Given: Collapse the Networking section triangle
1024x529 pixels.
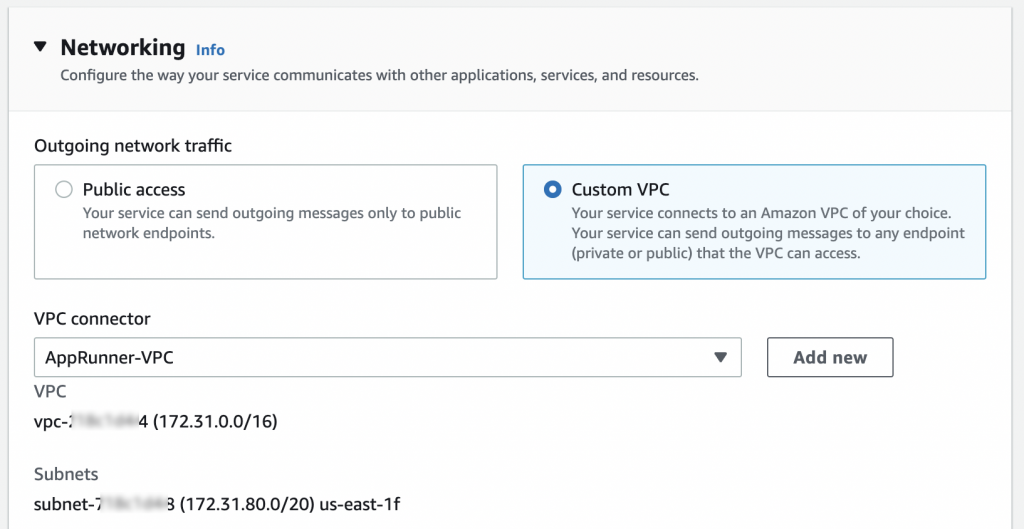Looking at the screenshot, I should [x=40, y=47].
